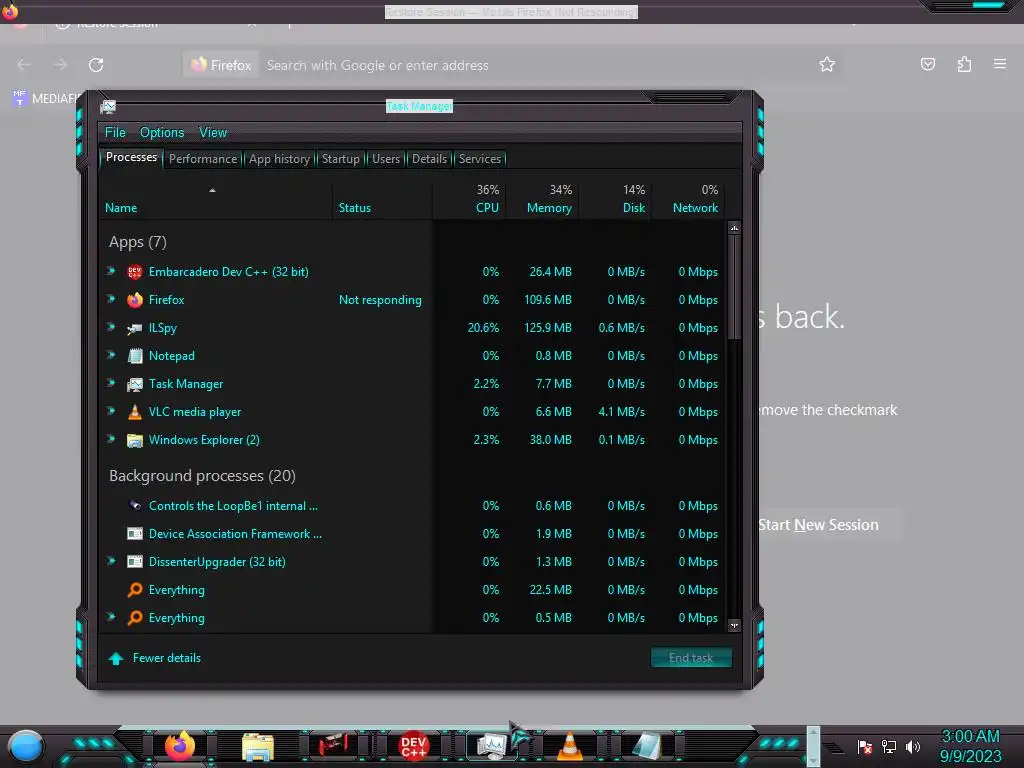Viewport: 1024px width, 768px height.
Task: Click the Not responding status text
Action: (380, 300)
